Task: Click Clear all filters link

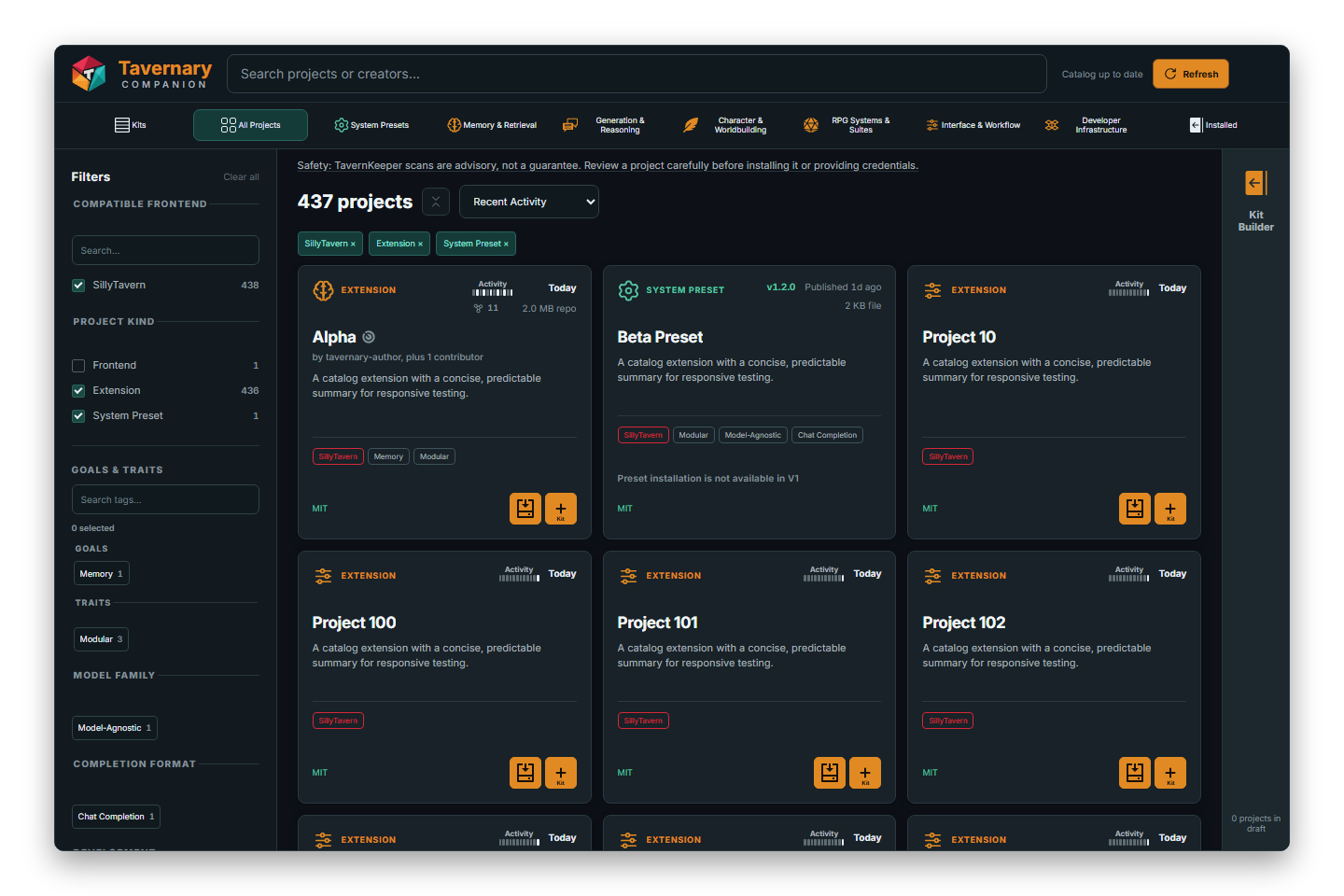Action: (241, 177)
